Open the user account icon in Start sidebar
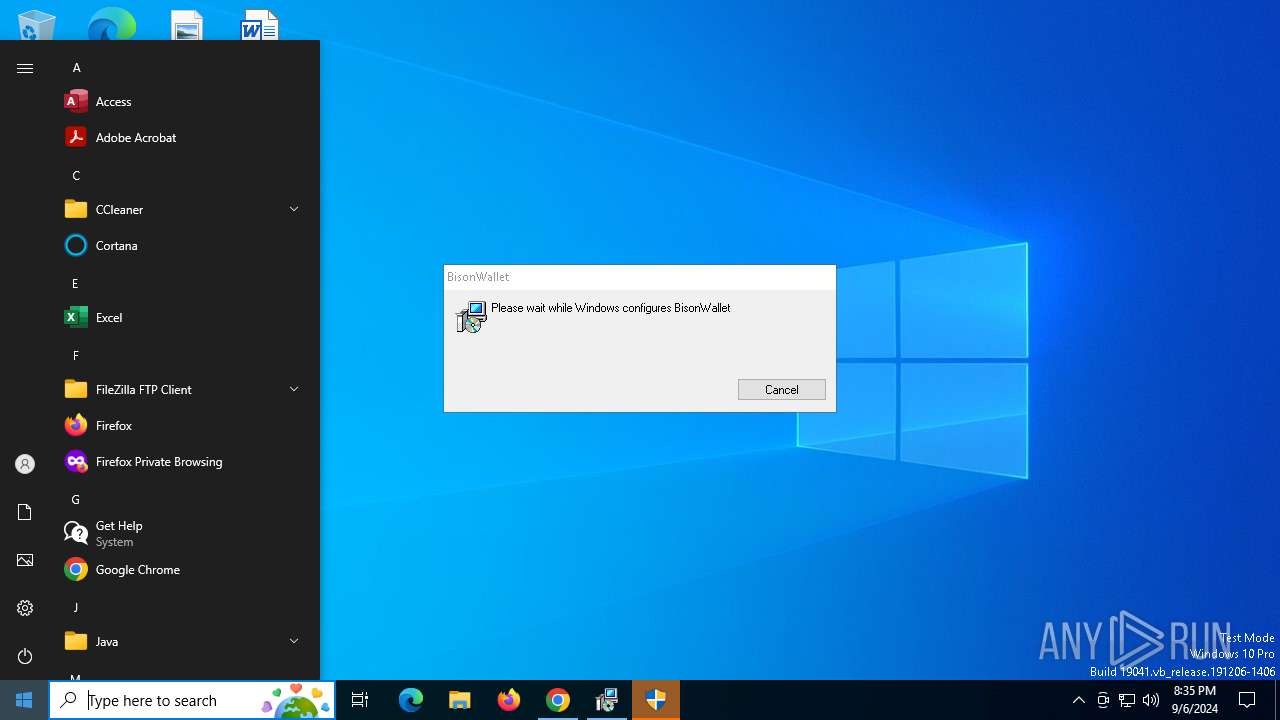The width and height of the screenshot is (1280, 720). coord(25,464)
